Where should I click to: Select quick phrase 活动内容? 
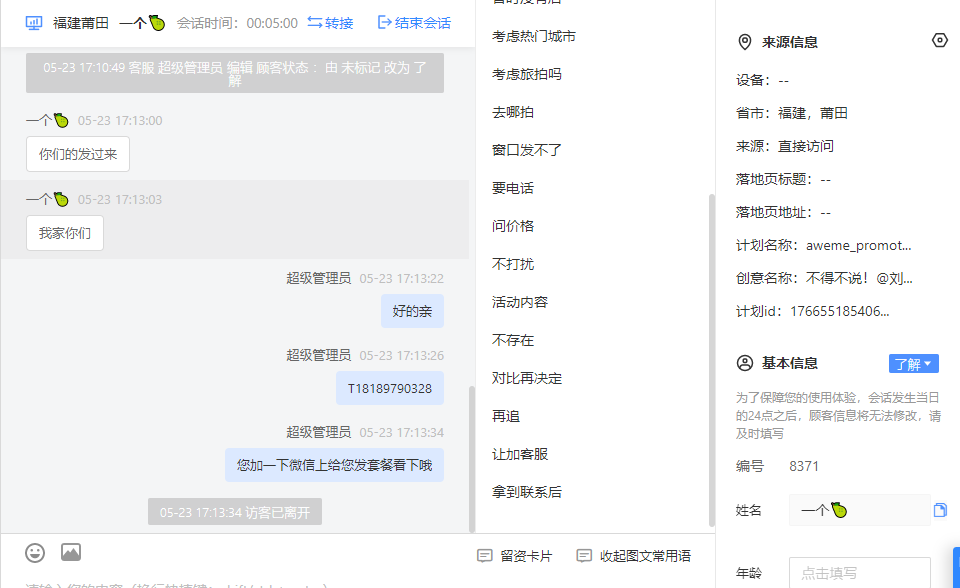pyautogui.click(x=520, y=302)
